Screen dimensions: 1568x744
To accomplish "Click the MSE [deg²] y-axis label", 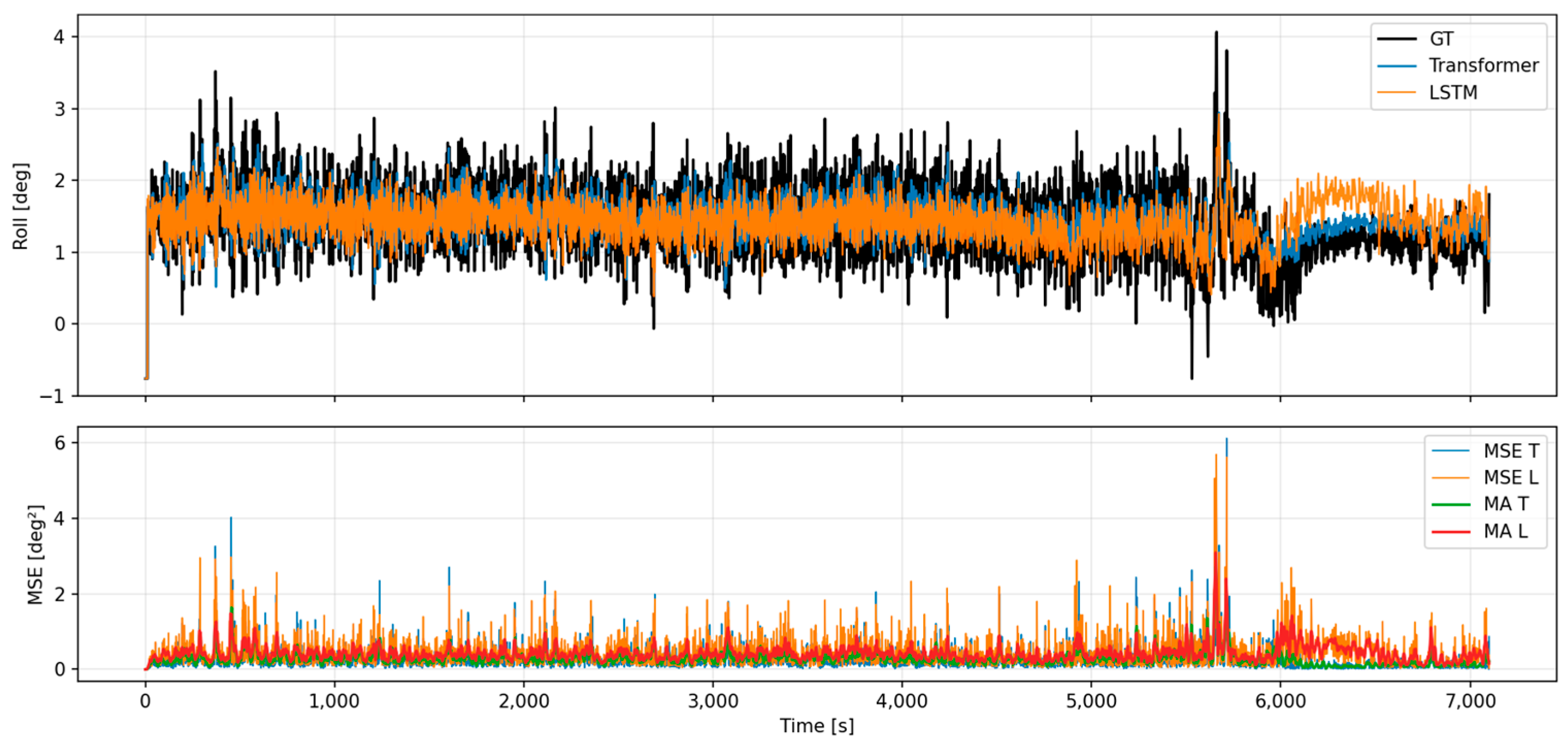I will (36, 554).
